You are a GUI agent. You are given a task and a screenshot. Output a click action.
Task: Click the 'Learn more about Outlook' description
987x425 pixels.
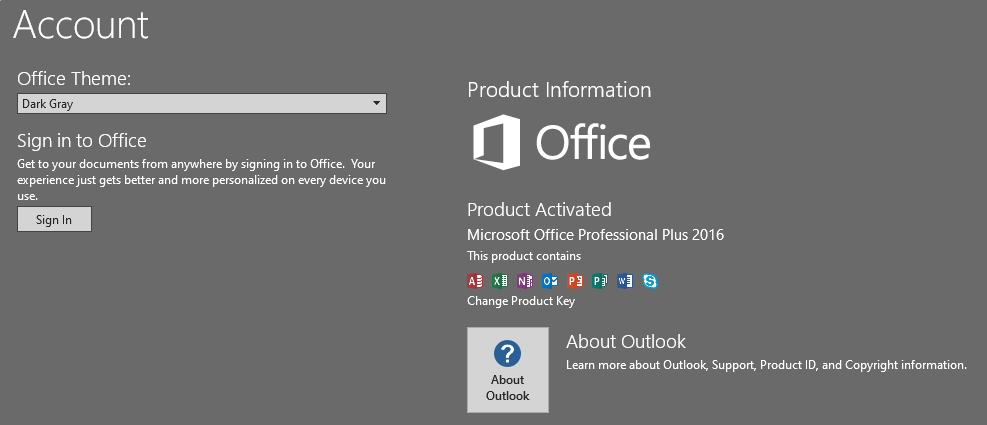pyautogui.click(x=766, y=365)
